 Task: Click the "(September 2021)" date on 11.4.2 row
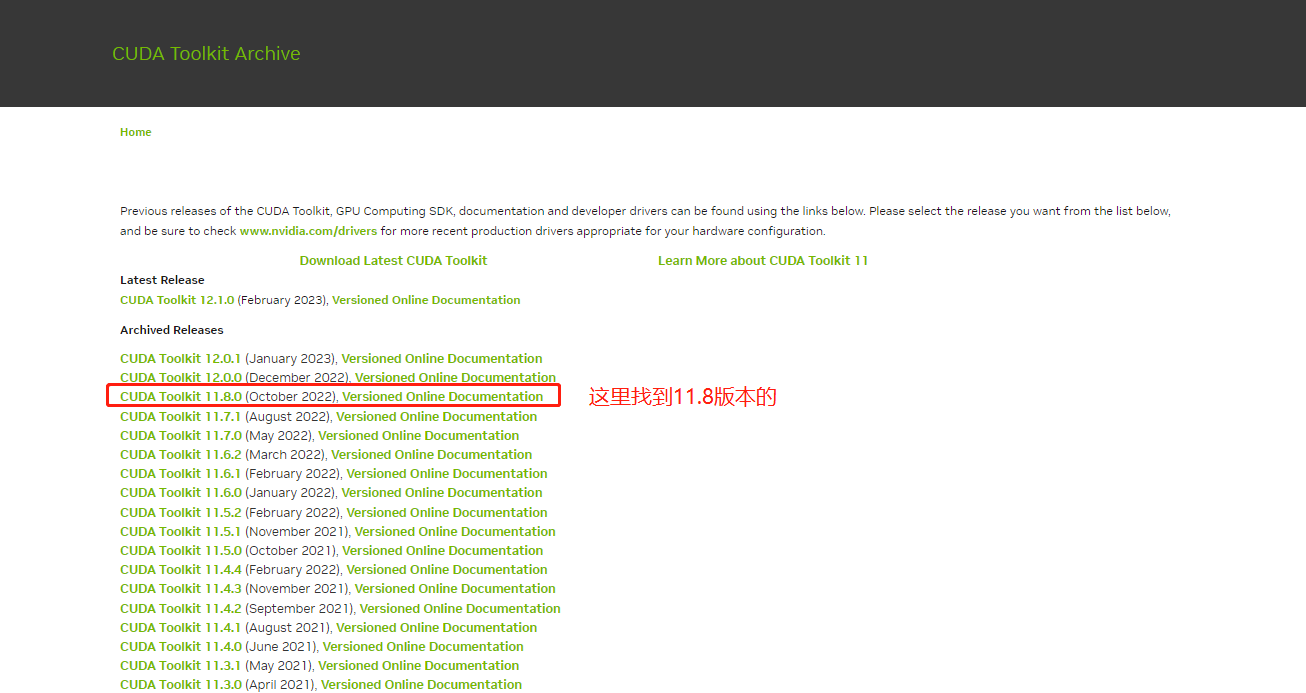pyautogui.click(x=300, y=609)
